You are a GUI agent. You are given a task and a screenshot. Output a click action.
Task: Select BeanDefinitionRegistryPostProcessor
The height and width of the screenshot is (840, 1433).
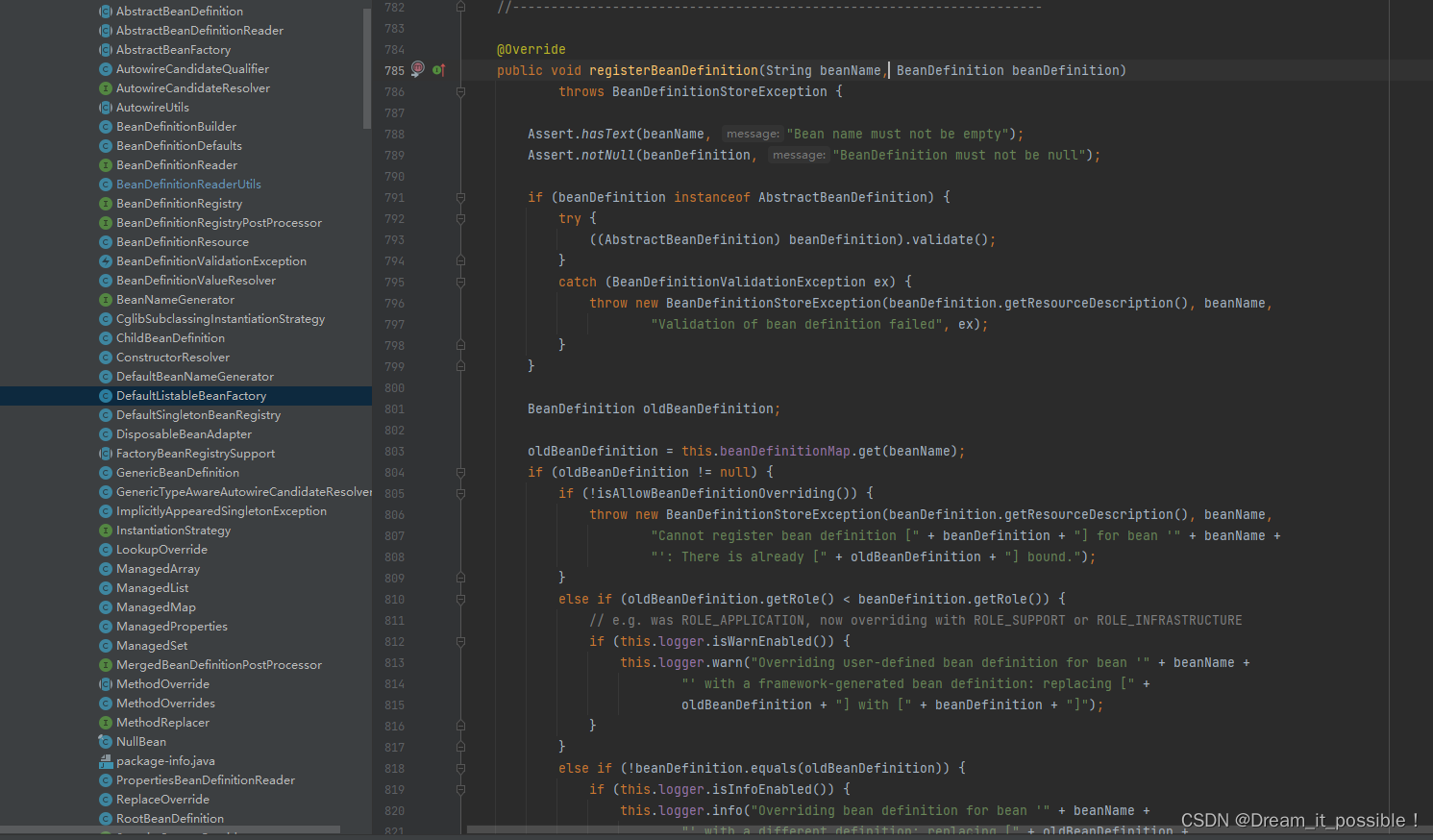click(x=219, y=223)
